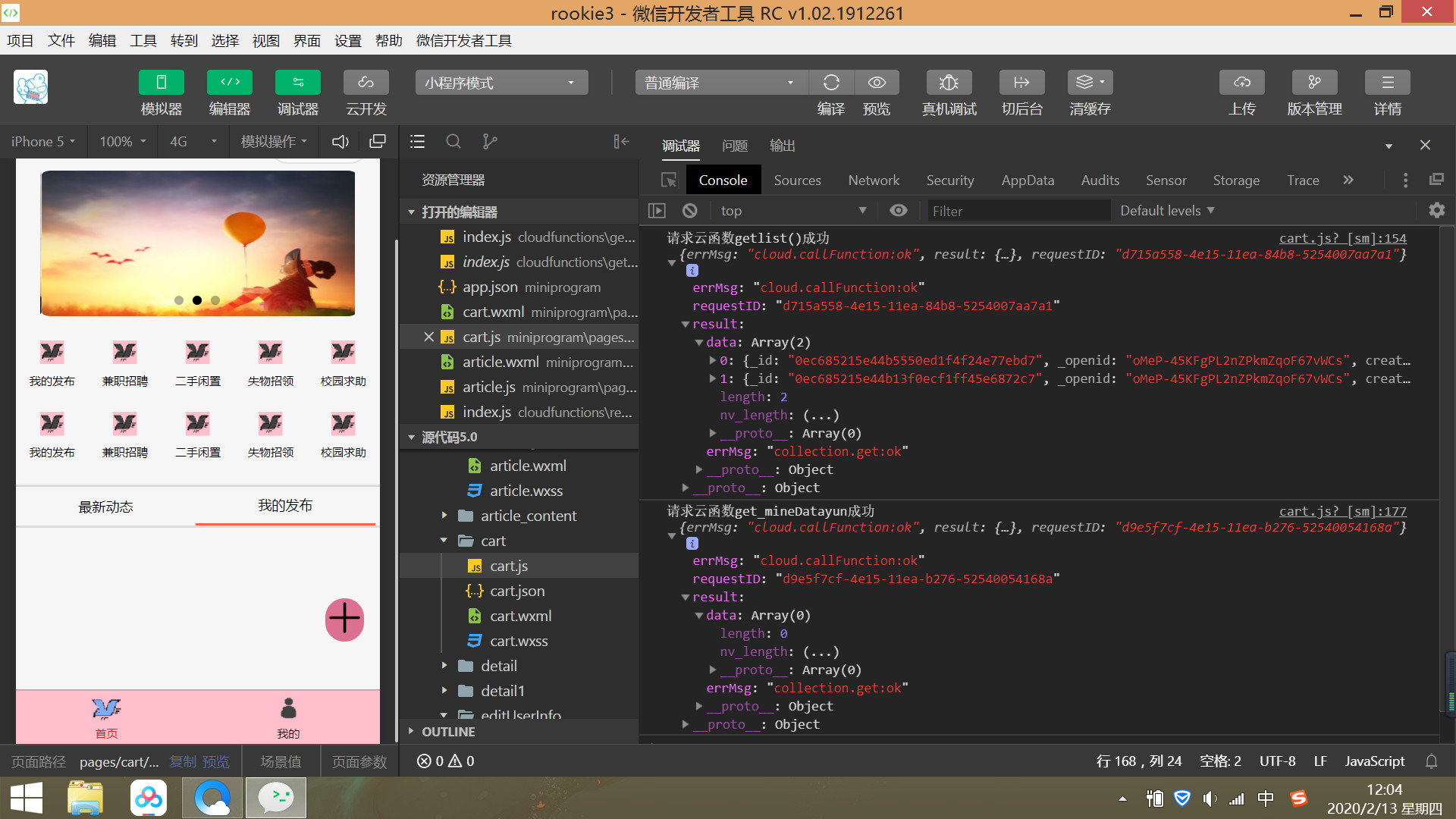Viewport: 1456px width, 819px height.
Task: Click the clear console icon
Action: click(x=689, y=211)
